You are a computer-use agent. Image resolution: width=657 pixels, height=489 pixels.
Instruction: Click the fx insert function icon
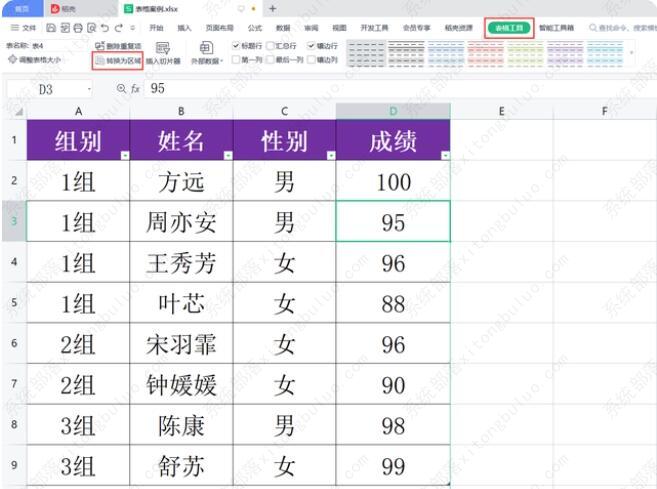click(x=135, y=89)
